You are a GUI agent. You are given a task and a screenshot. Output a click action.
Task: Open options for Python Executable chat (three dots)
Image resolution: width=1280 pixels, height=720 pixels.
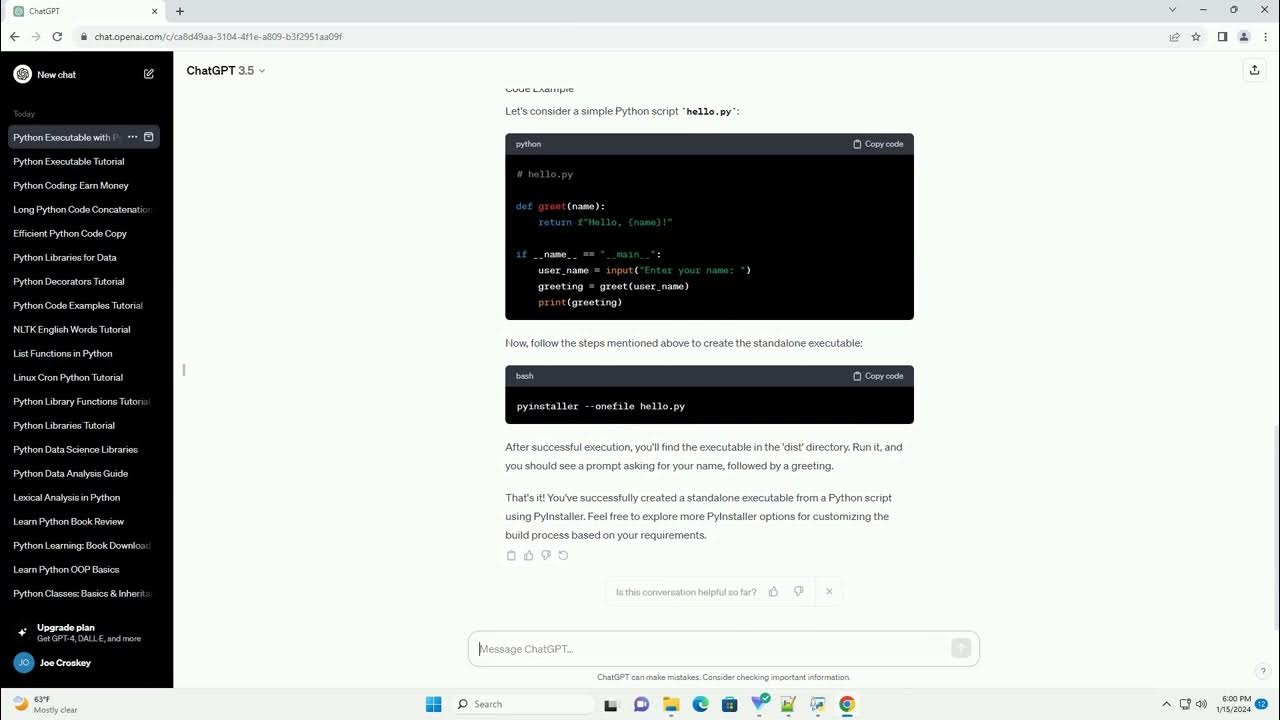pyautogui.click(x=132, y=137)
